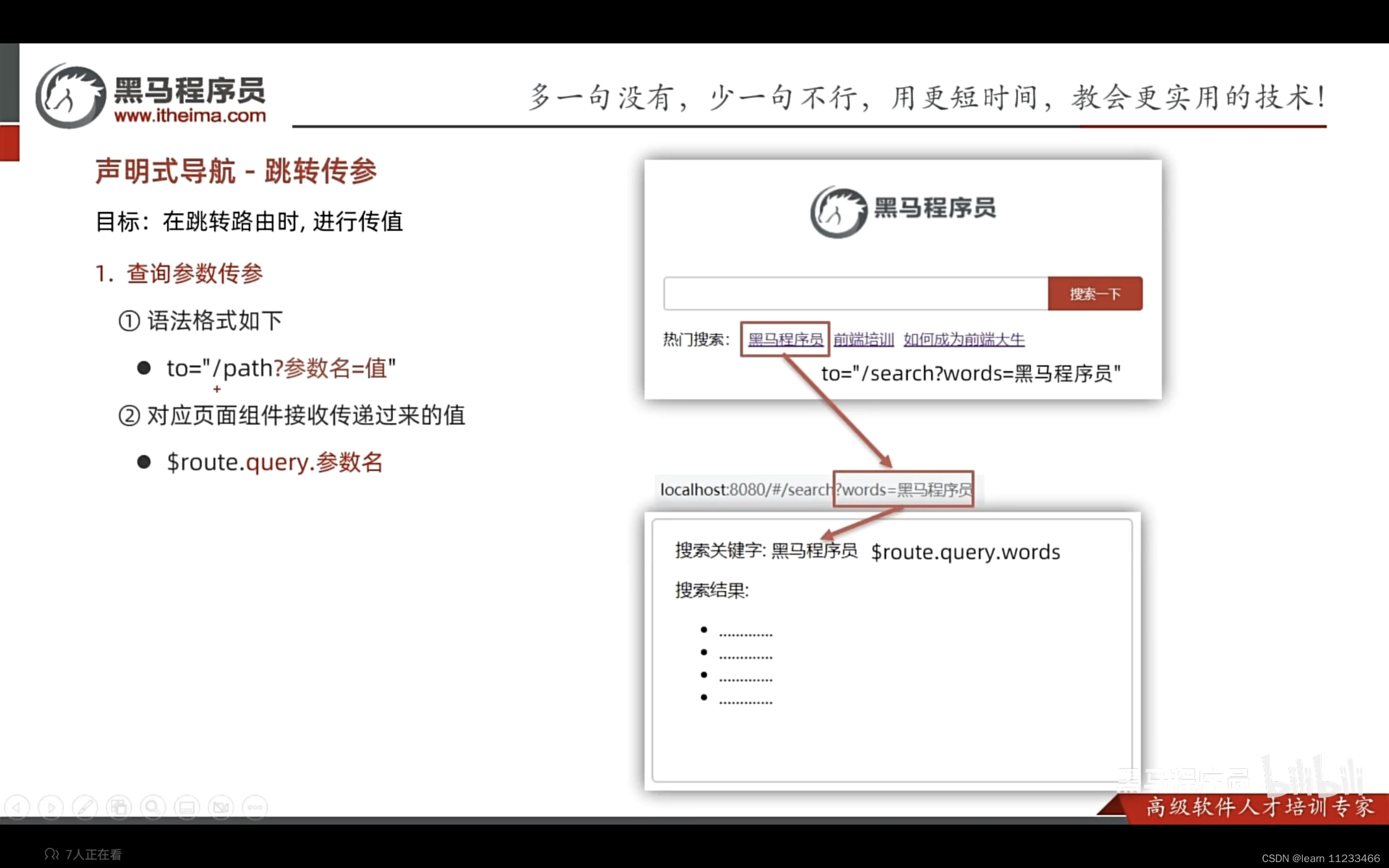Click the syntax line to="/path?参数名=值"

[281, 368]
